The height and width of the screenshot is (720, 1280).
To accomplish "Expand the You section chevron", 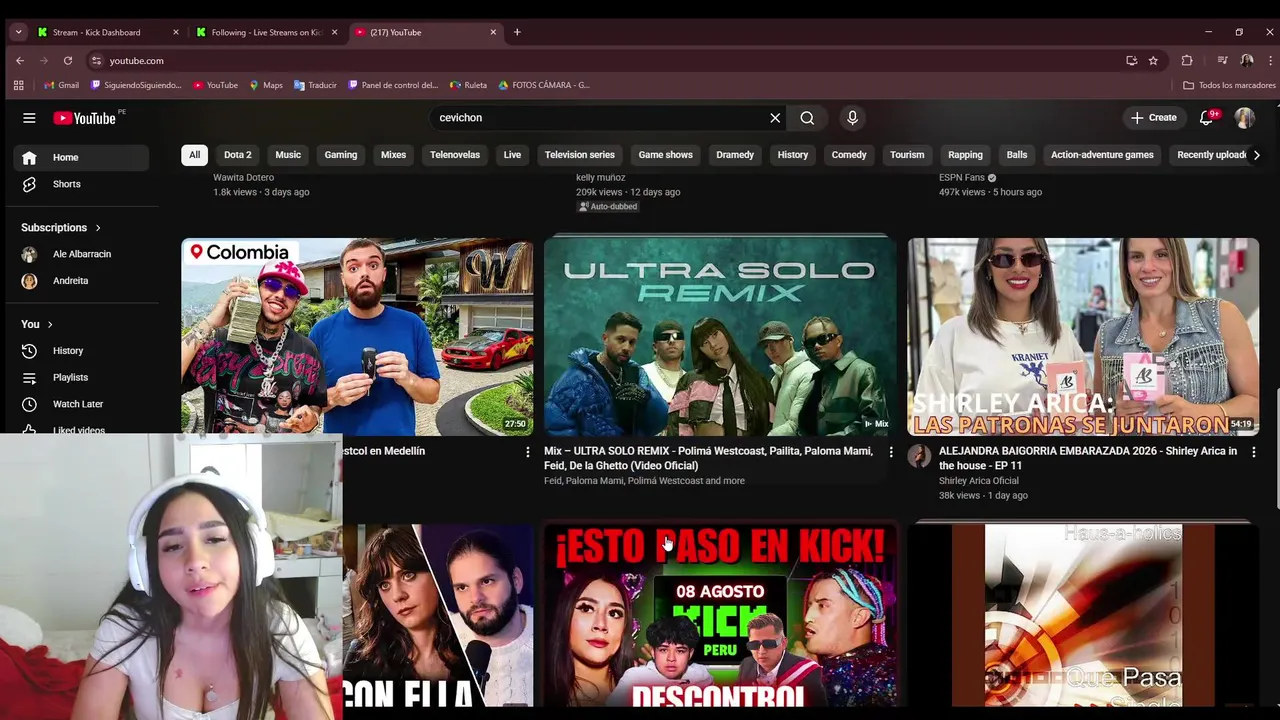I will tap(49, 324).
